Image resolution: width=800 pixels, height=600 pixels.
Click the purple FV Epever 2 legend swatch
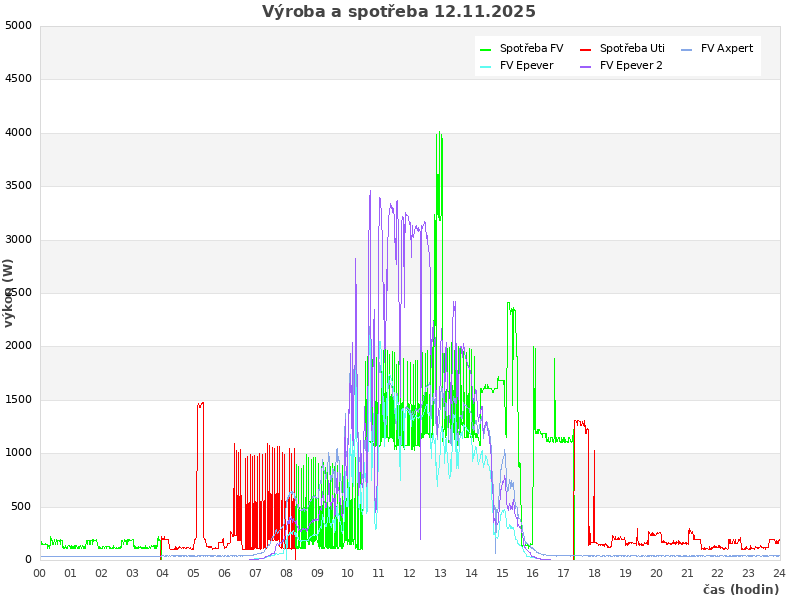pos(586,66)
